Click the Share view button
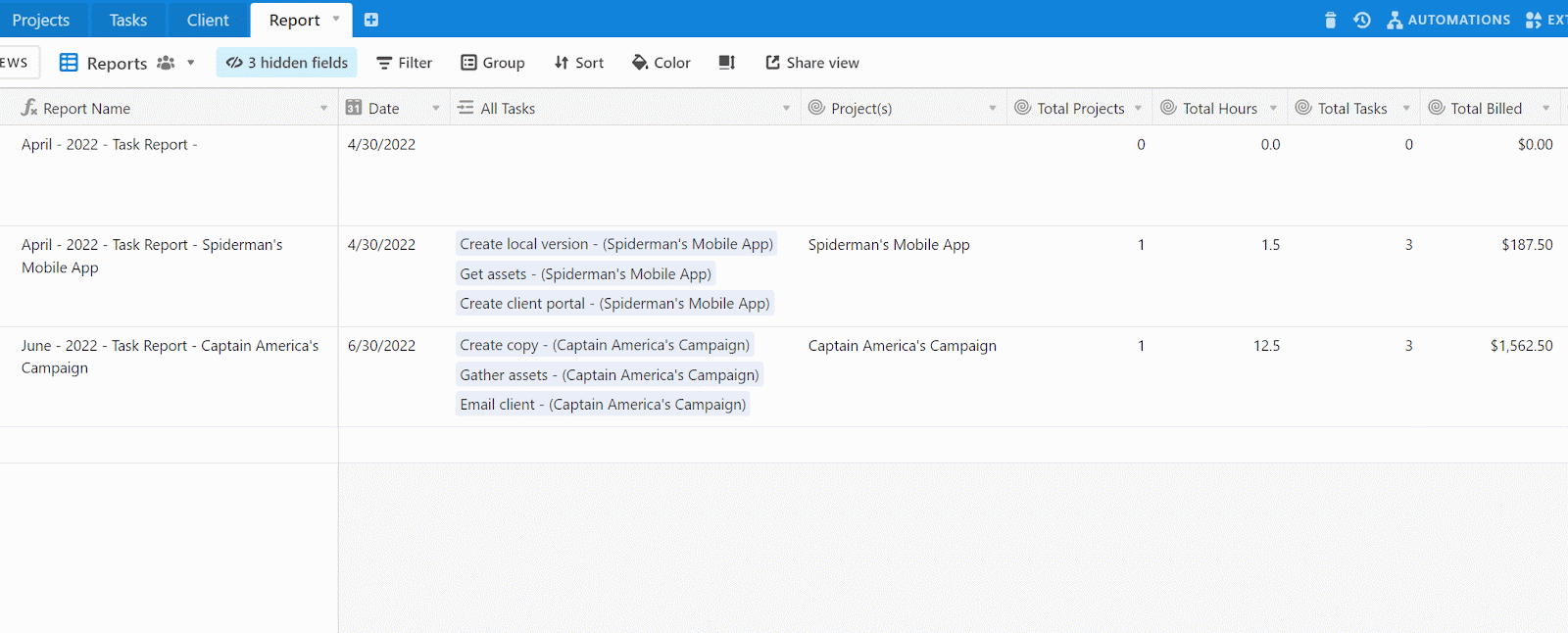This screenshot has height=633, width=1568. click(812, 63)
